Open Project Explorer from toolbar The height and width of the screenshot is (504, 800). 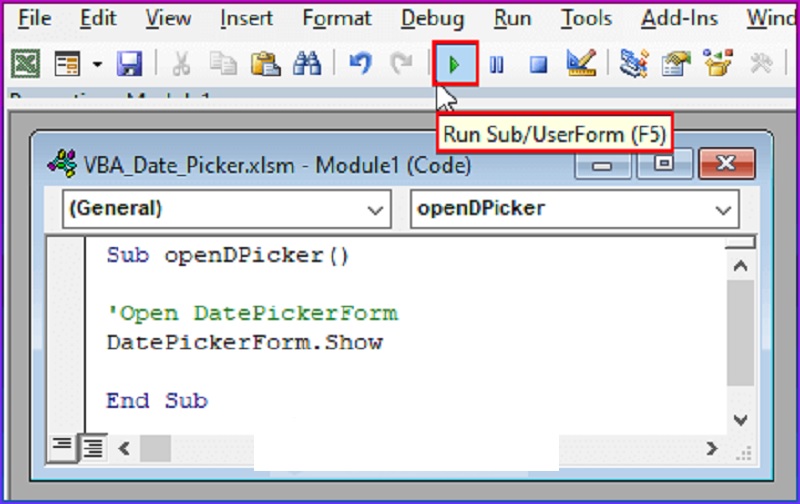[x=633, y=65]
